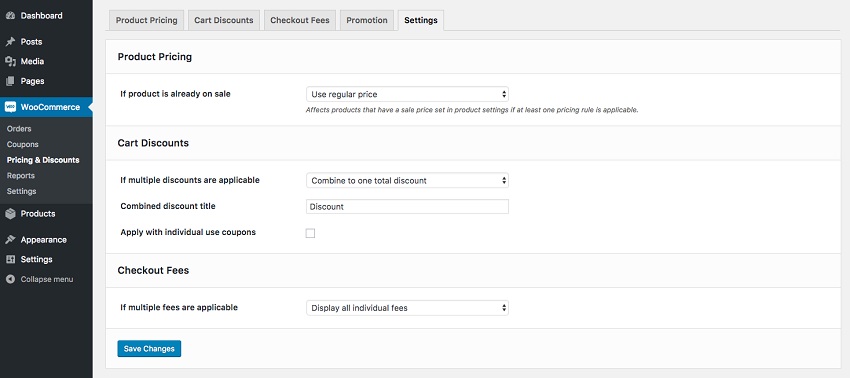Click 'If product is already on sale' label

175,94
